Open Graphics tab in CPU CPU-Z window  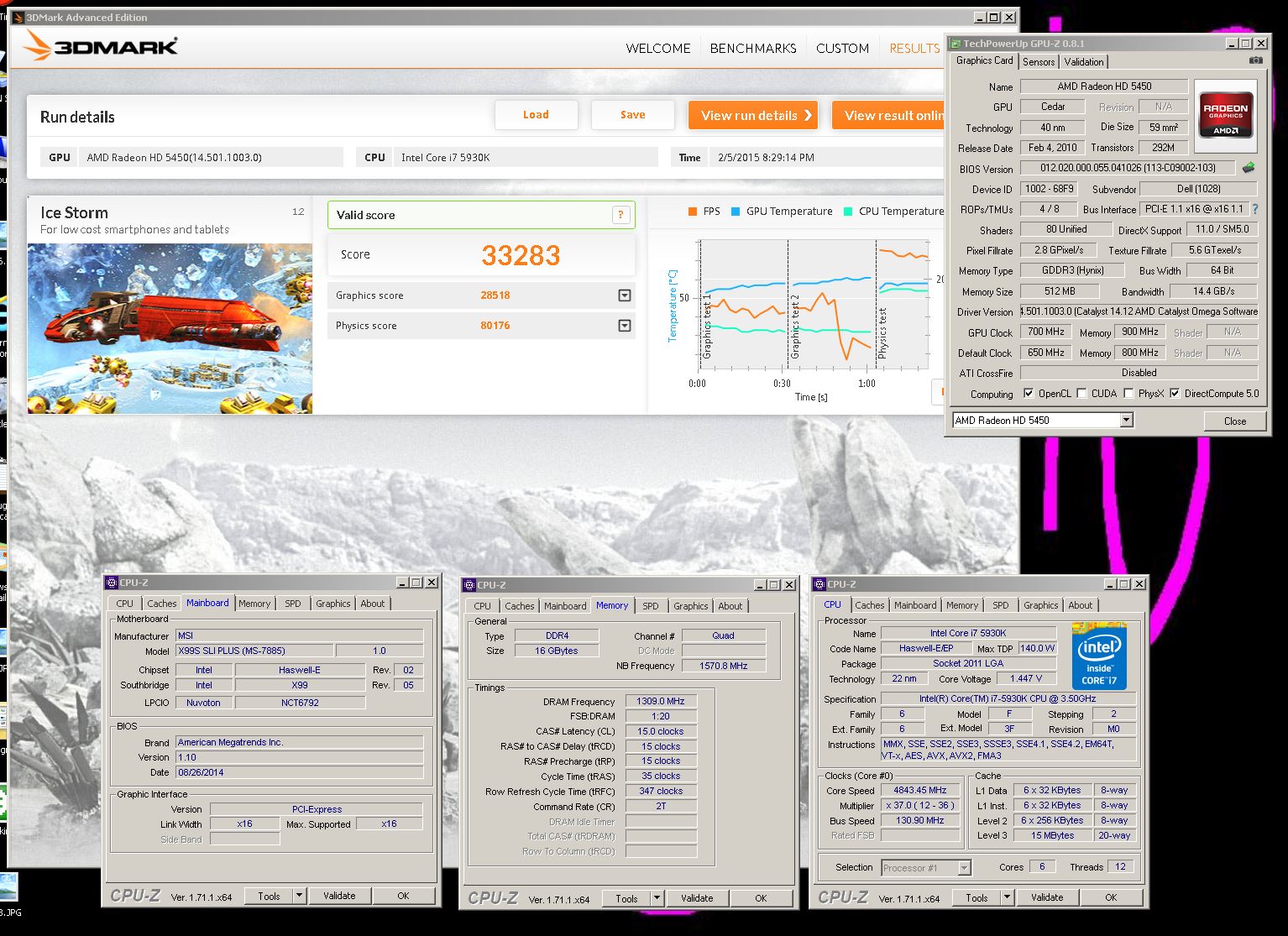[1041, 605]
